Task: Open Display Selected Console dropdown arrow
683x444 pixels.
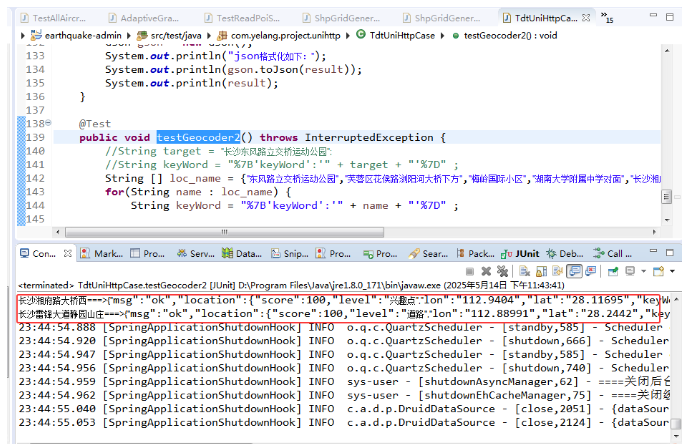Action: click(643, 271)
